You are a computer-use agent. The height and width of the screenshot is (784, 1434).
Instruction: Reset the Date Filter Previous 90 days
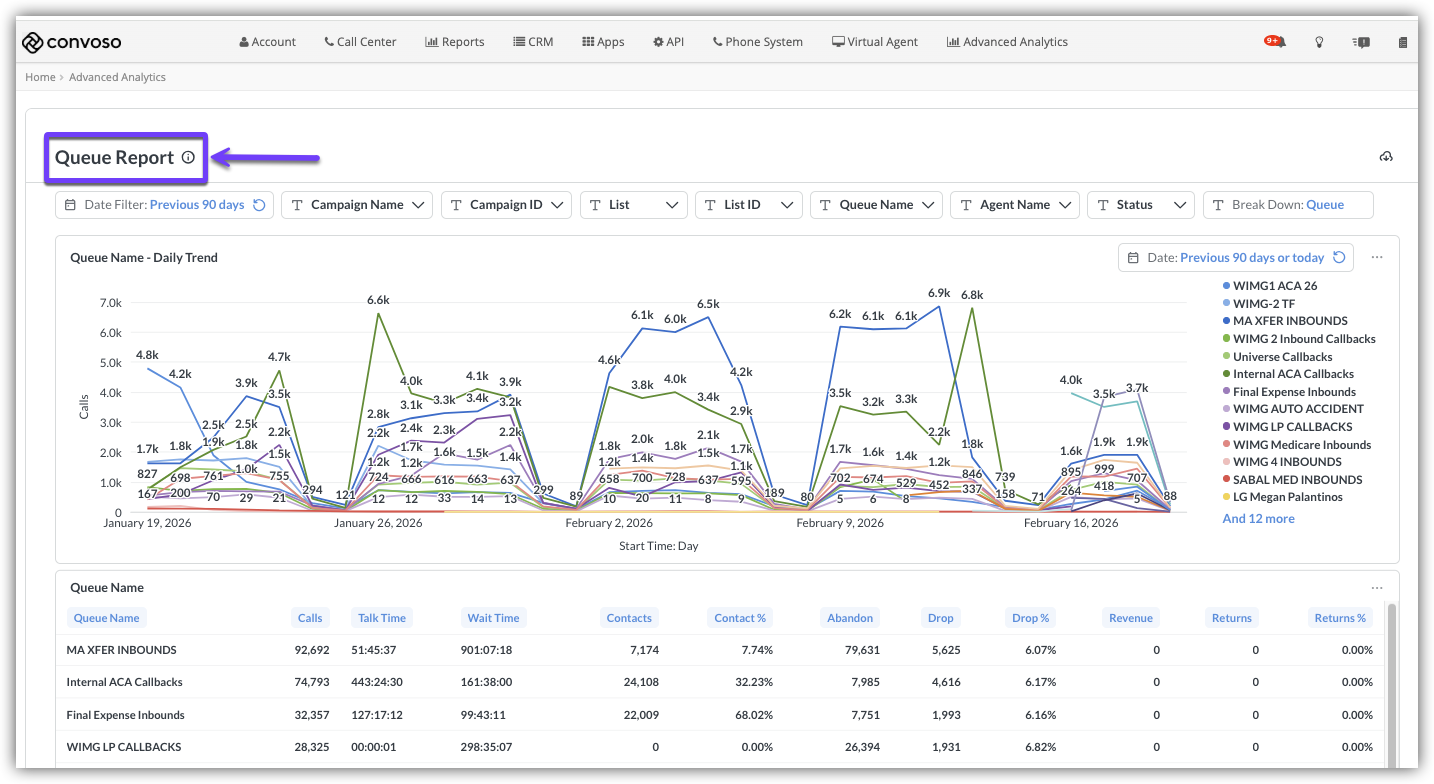[259, 205]
